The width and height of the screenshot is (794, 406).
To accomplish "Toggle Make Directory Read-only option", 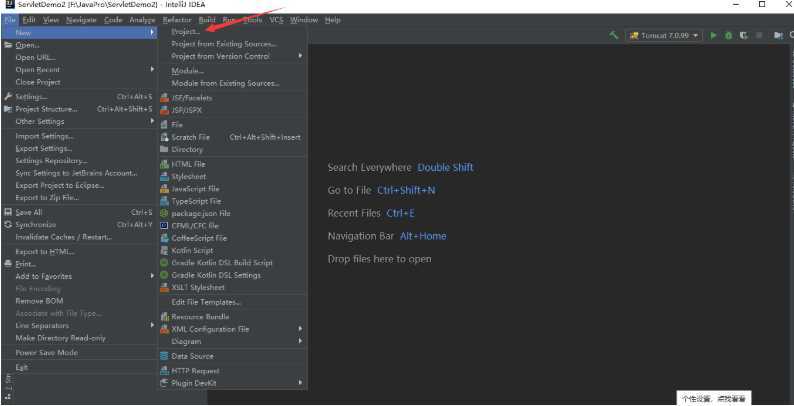I will (60, 338).
